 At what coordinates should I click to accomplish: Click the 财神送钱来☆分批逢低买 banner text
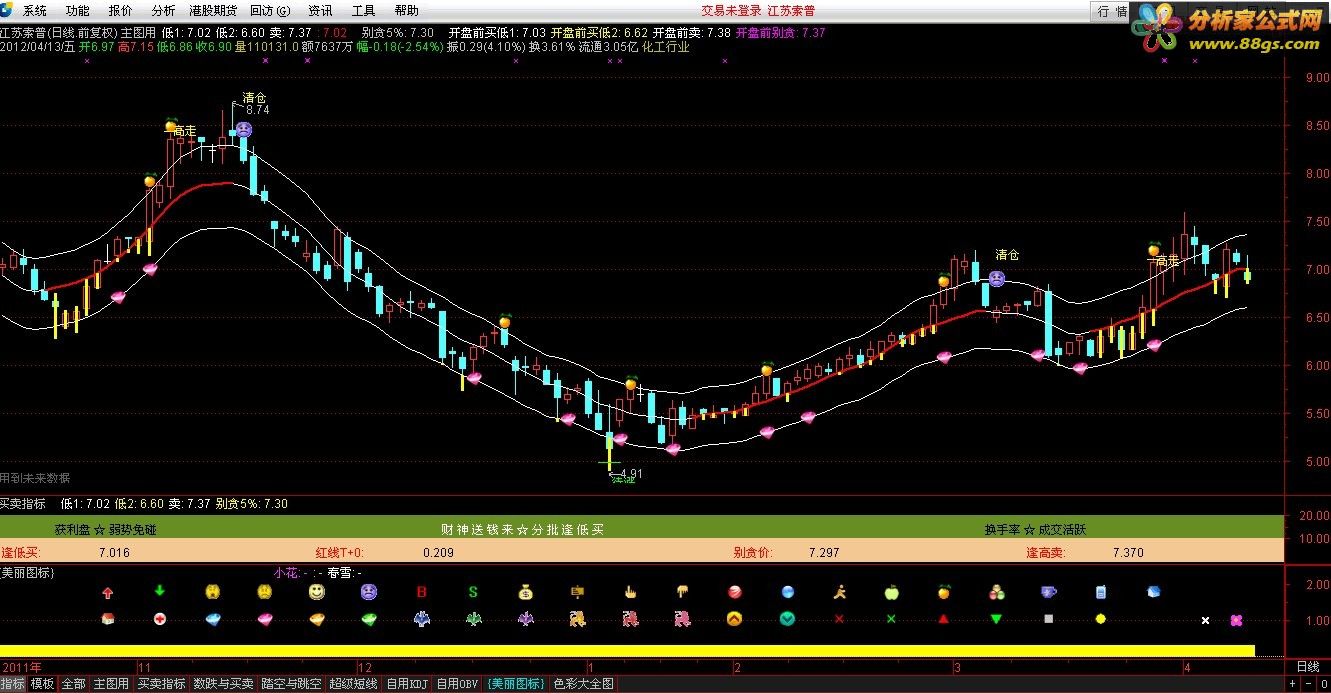tap(523, 529)
